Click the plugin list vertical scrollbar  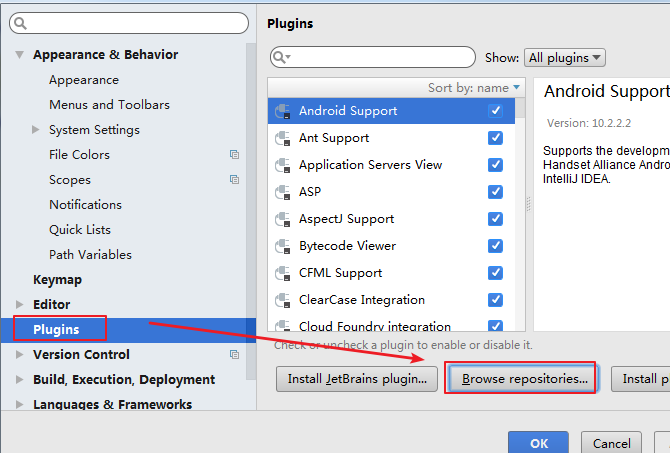click(520, 214)
